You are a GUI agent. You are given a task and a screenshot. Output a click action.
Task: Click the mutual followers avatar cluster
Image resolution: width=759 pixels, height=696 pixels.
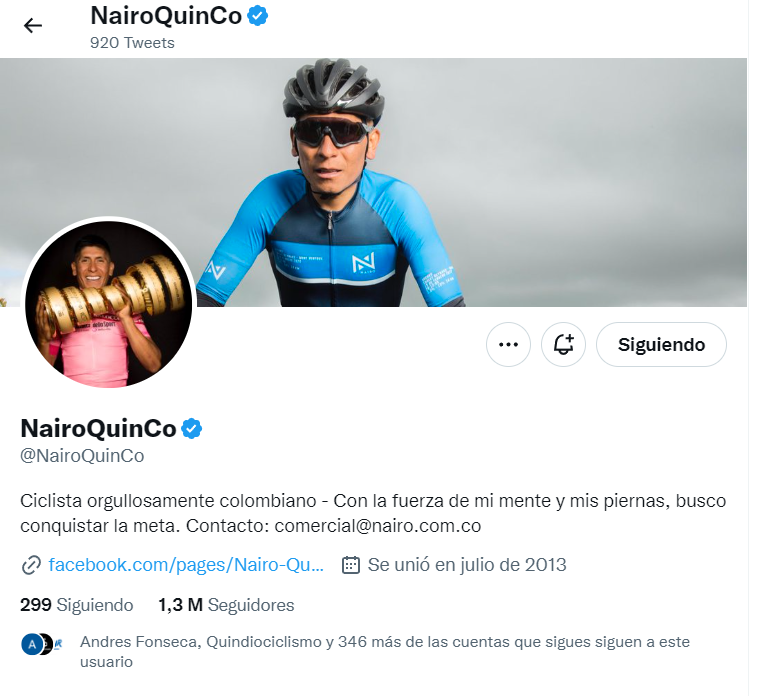[x=42, y=644]
